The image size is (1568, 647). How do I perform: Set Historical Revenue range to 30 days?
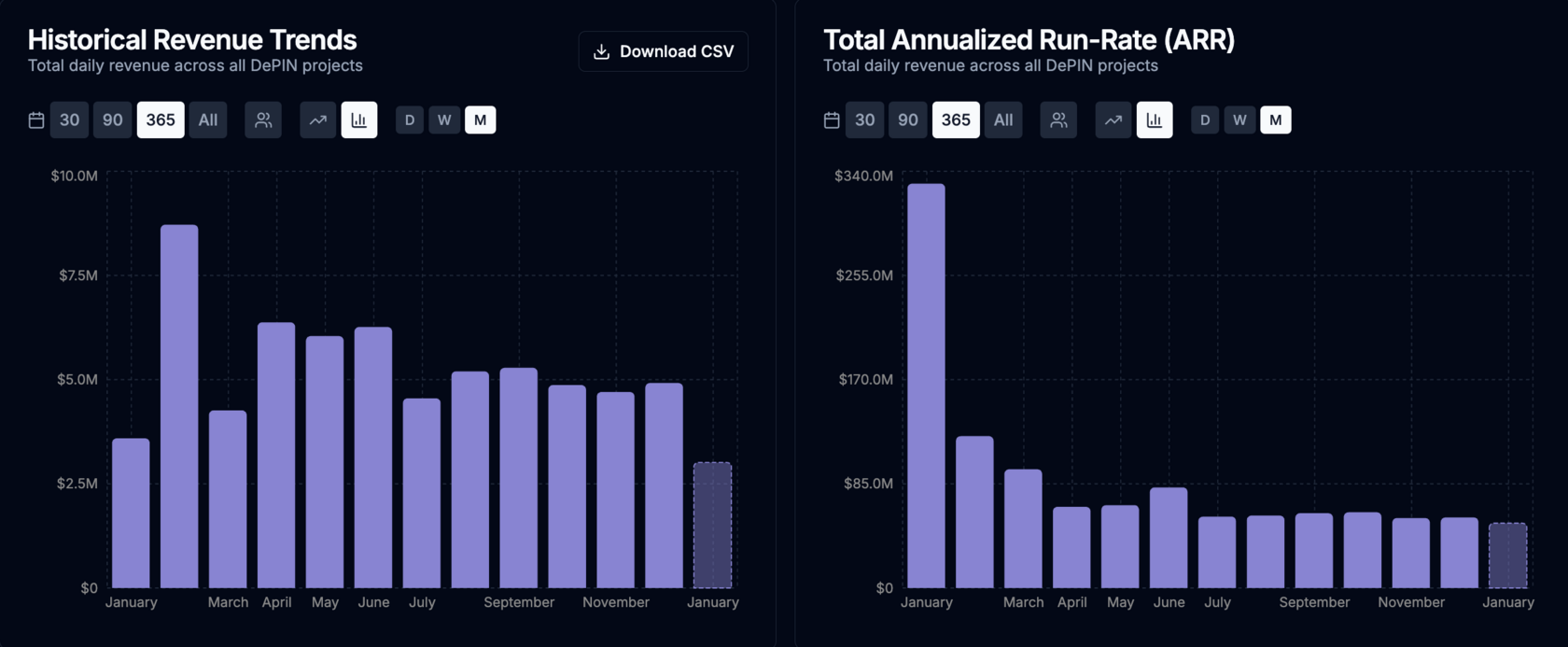pos(70,120)
